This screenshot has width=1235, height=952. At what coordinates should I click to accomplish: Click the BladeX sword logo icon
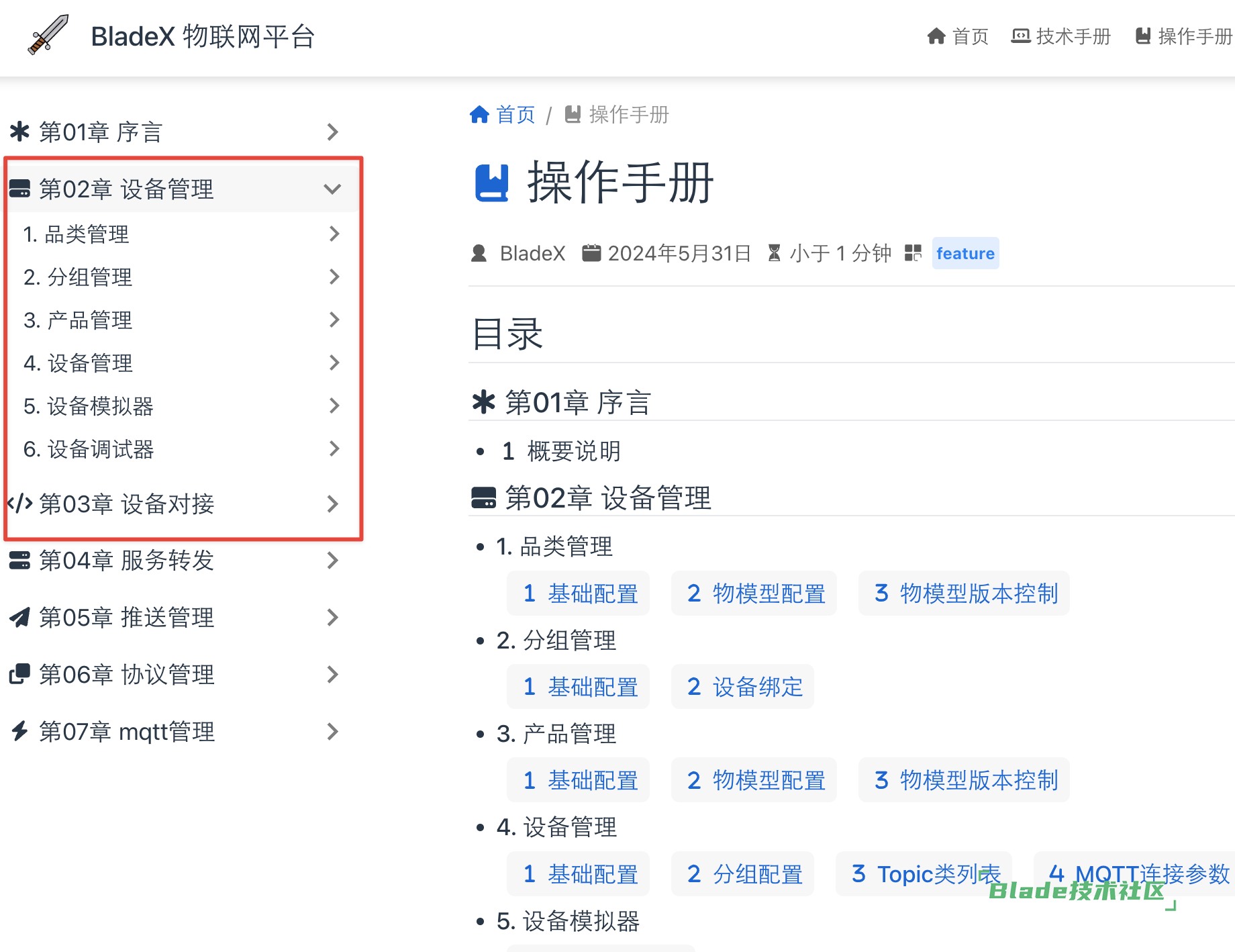(48, 35)
